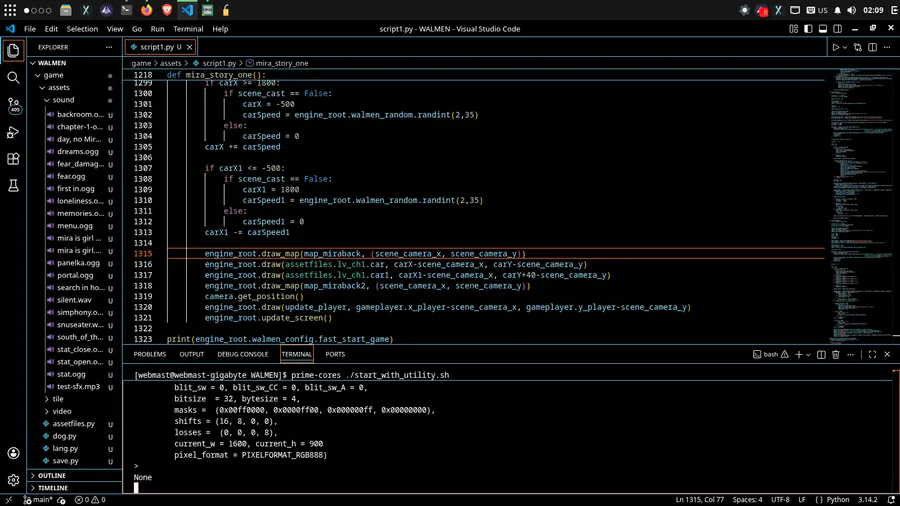
Task: Open new terminal profile dropdown arrow
Action: click(808, 355)
